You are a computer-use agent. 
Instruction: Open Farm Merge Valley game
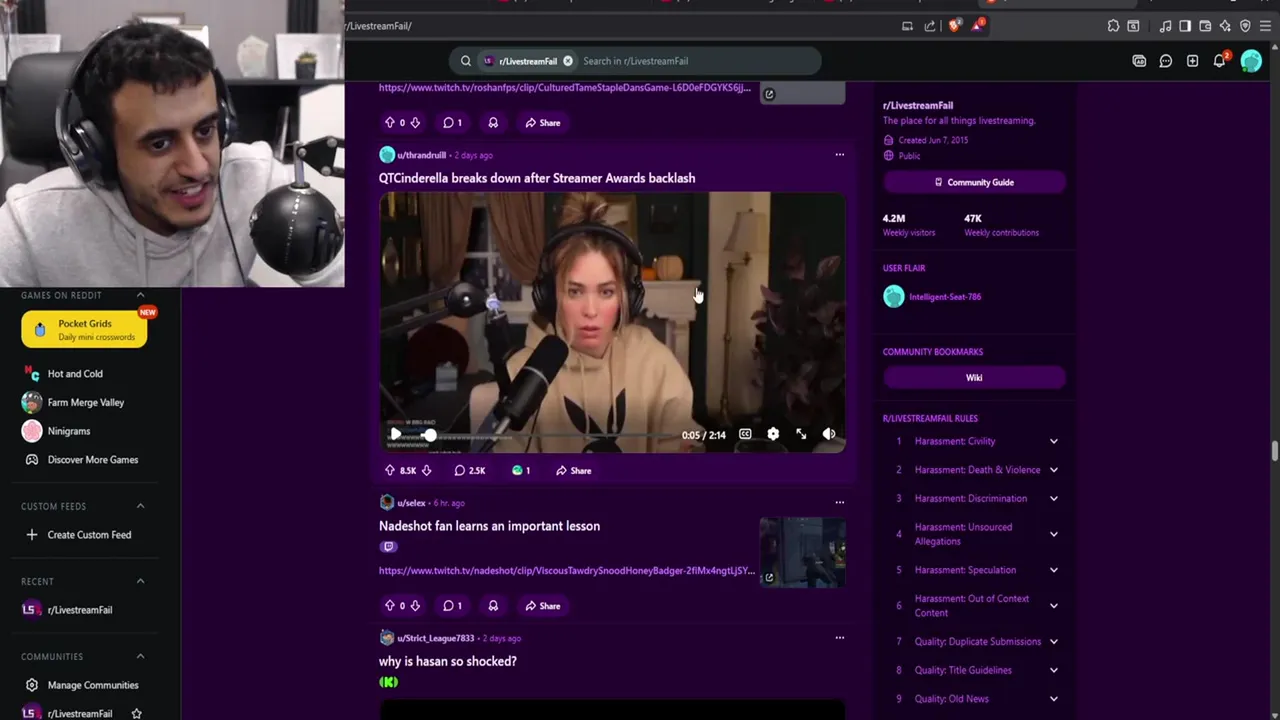point(86,402)
